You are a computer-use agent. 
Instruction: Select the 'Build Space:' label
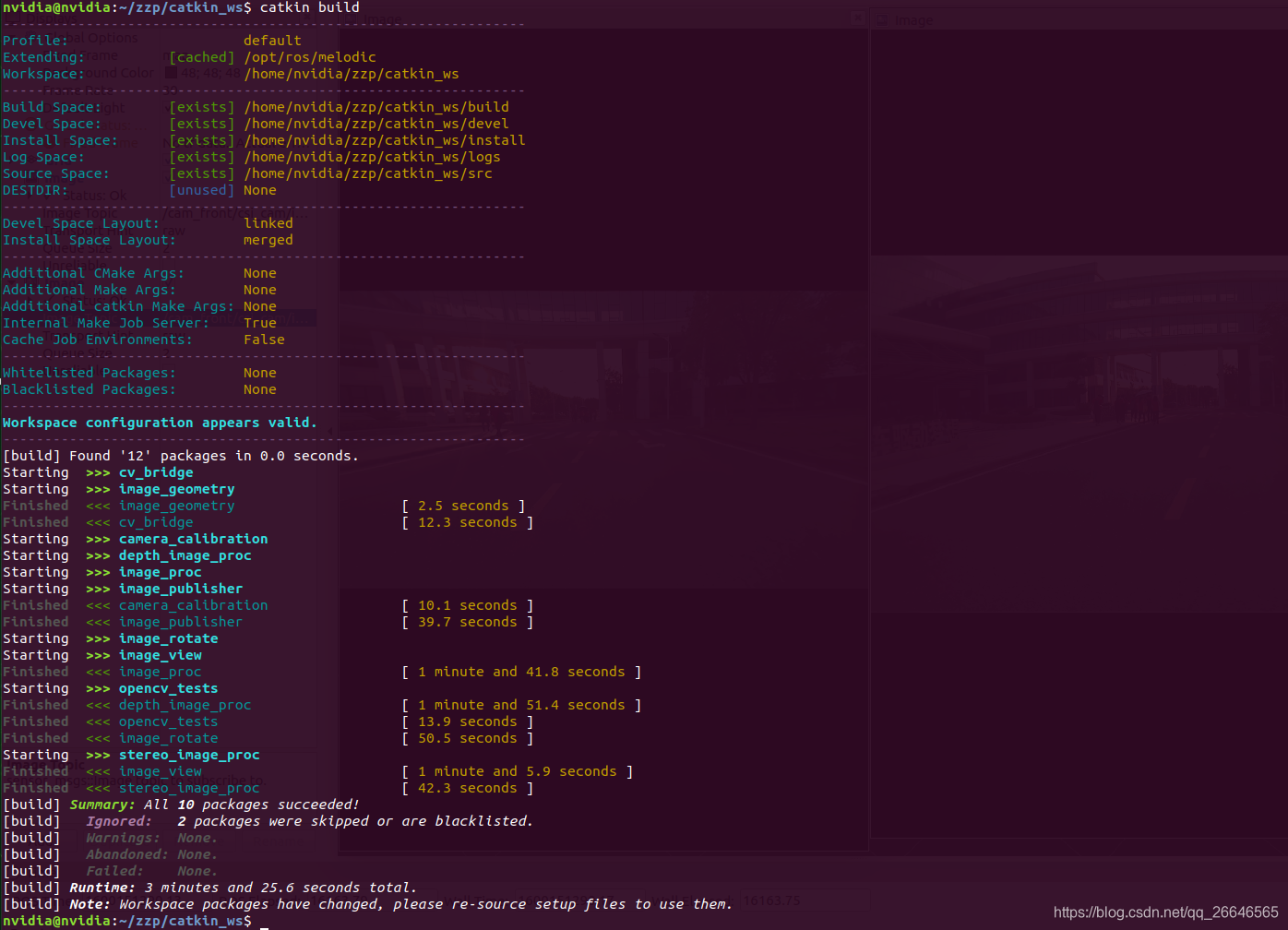(52, 107)
